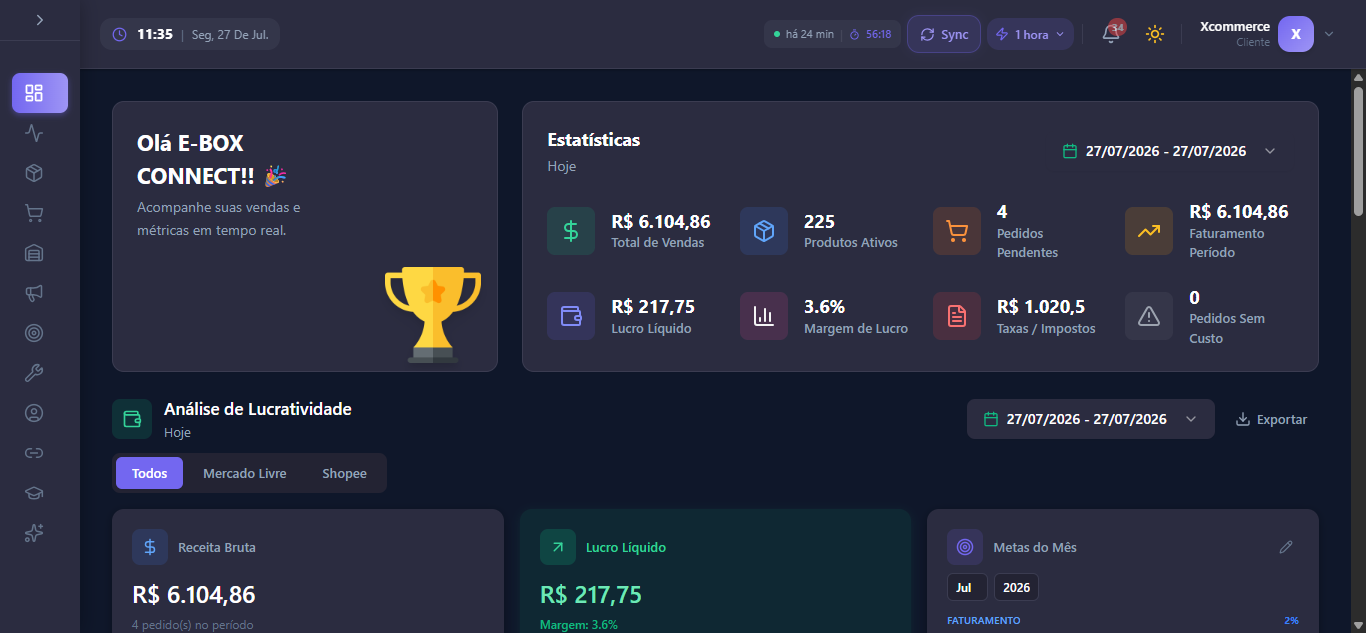Click the Exportar button
1366x633 pixels.
coord(1271,419)
